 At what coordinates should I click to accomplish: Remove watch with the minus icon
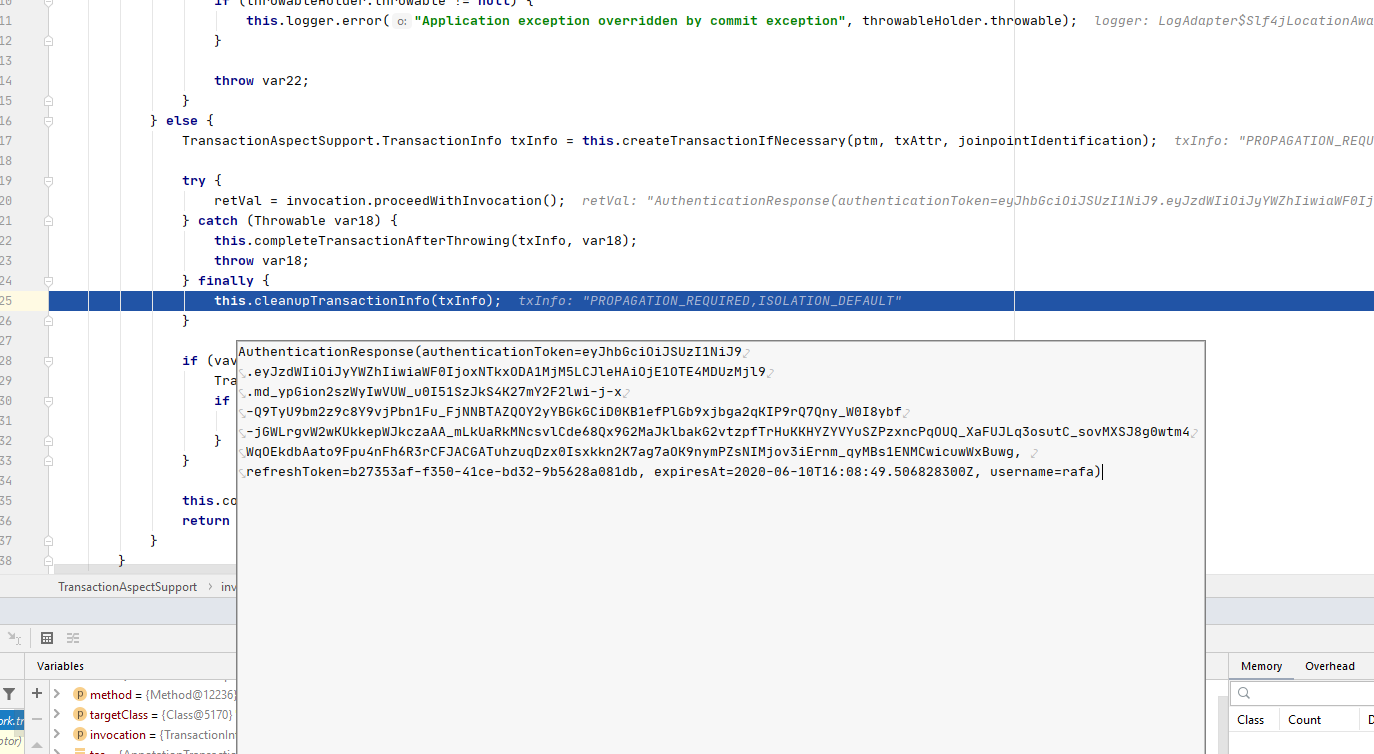37,718
